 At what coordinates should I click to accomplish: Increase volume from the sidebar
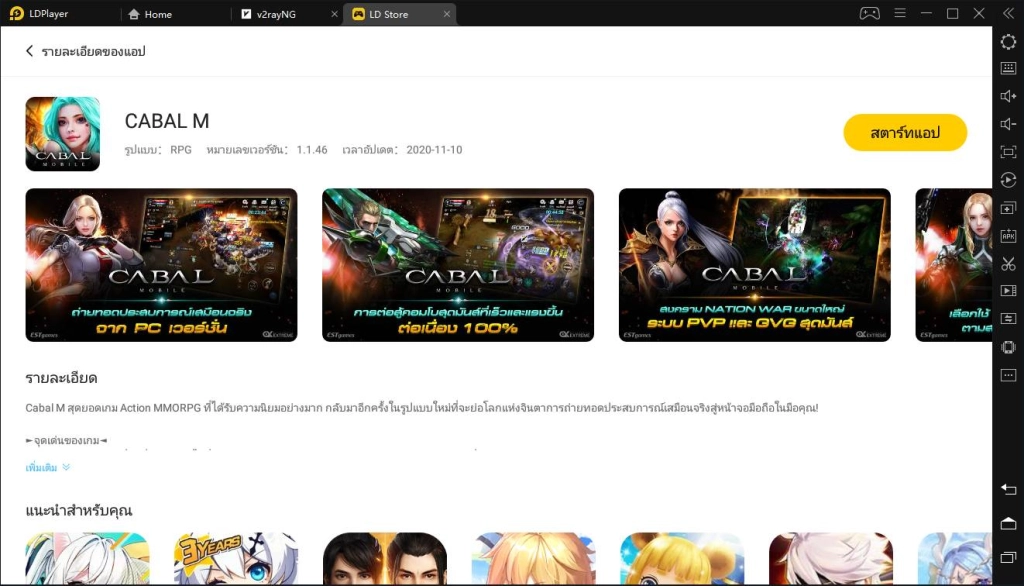tap(1008, 96)
